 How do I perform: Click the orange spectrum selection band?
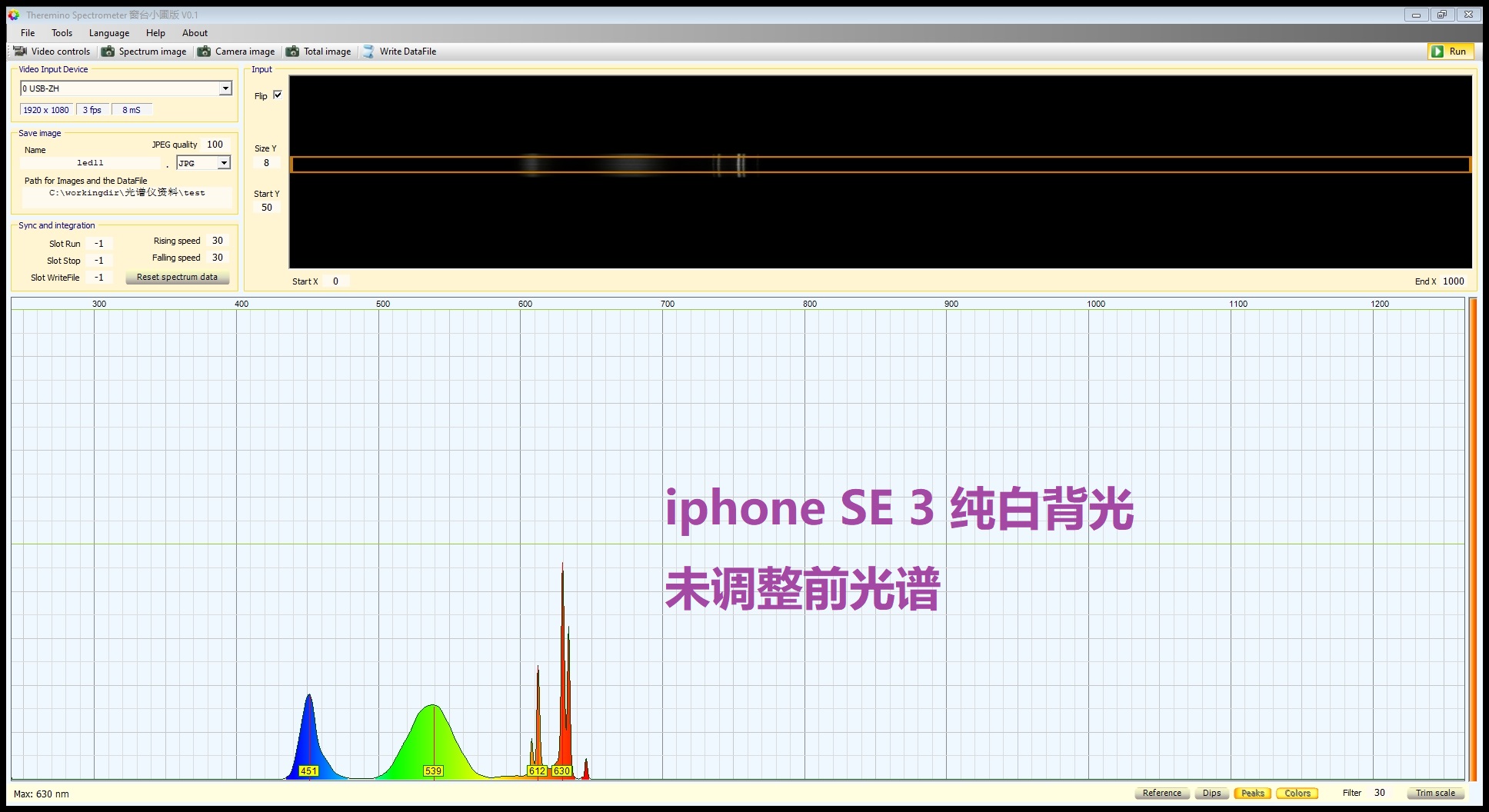[880, 165]
